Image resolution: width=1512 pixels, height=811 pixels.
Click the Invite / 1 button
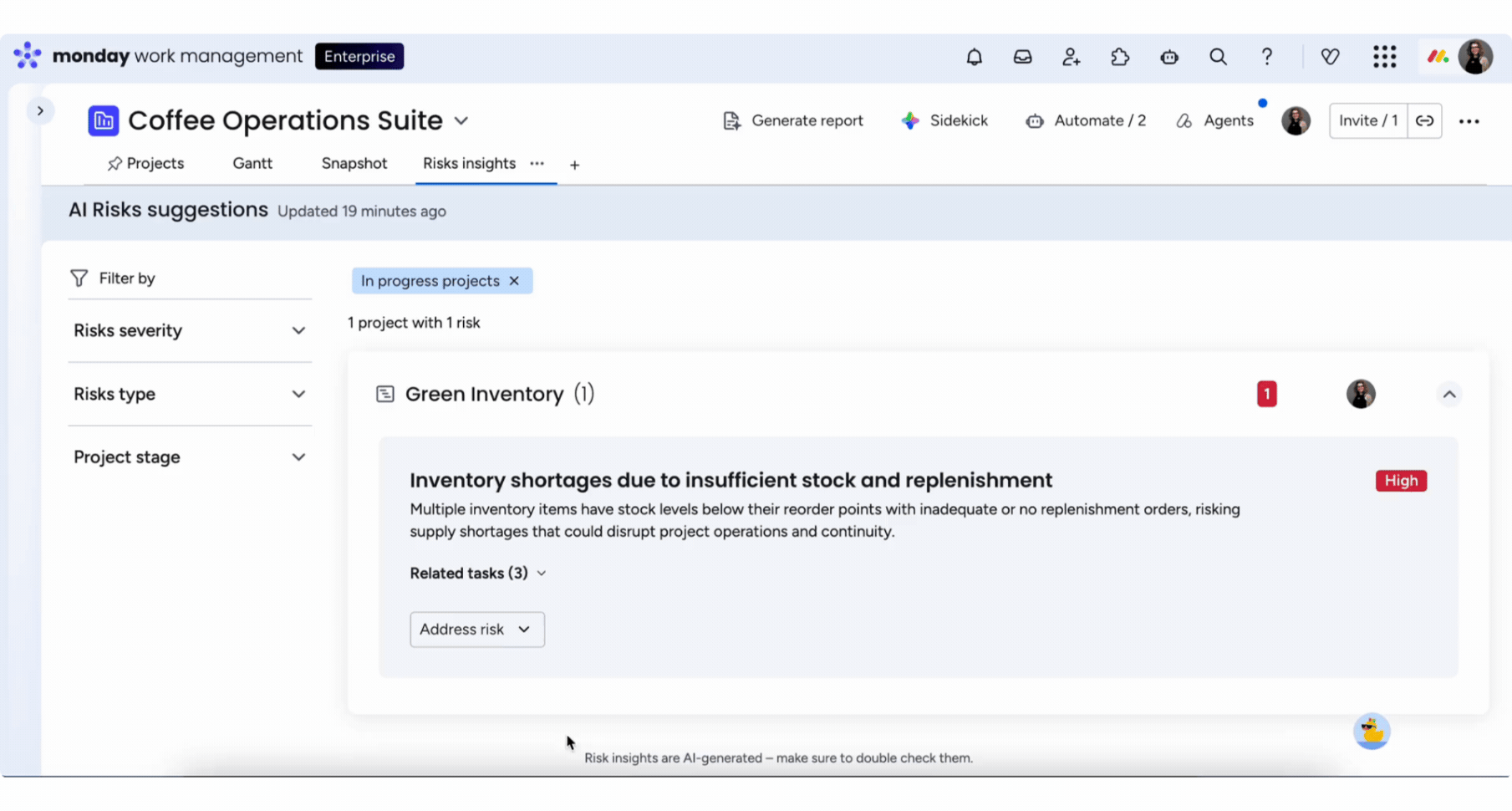pos(1368,120)
